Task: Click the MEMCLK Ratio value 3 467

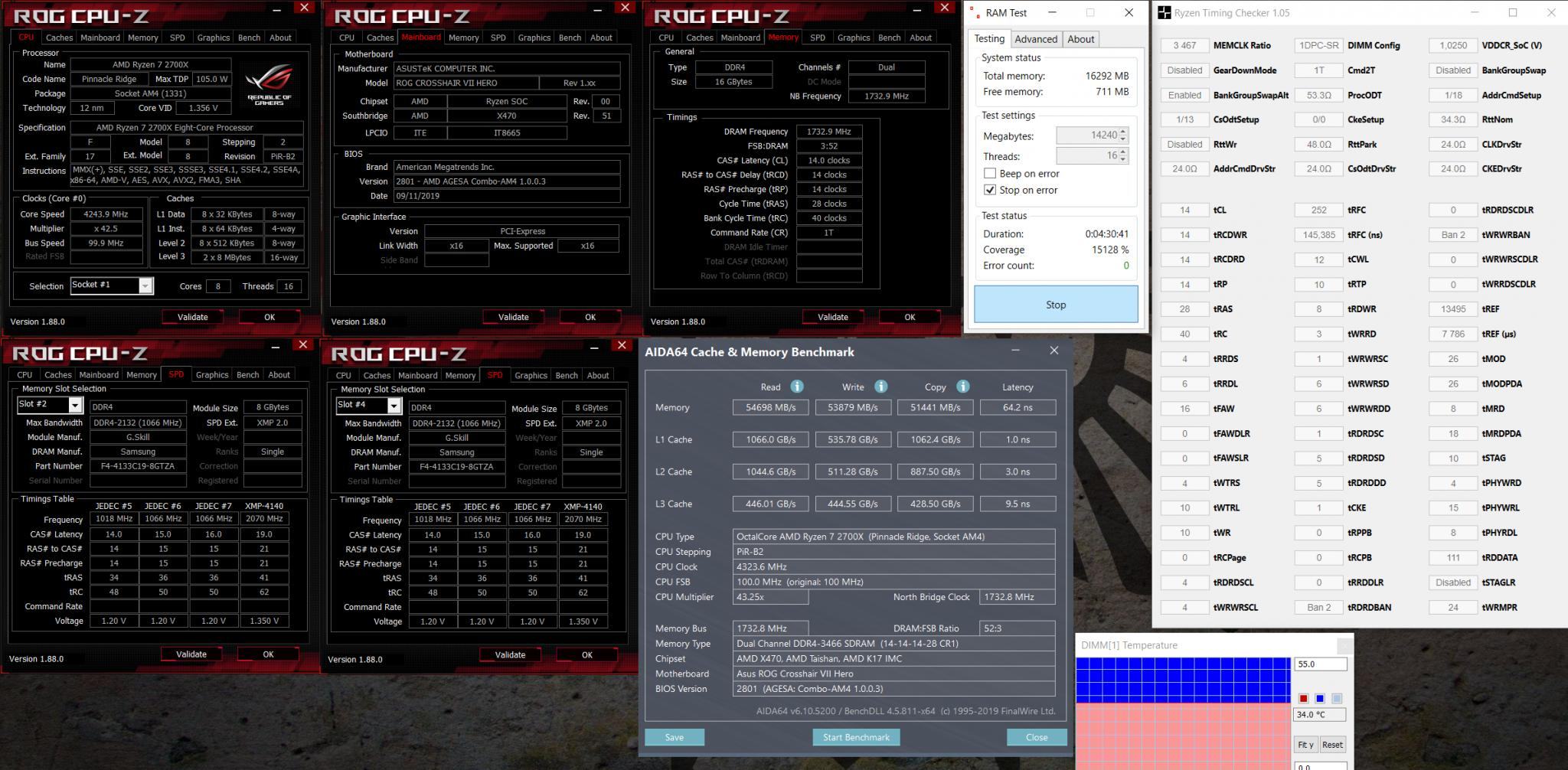Action: (1184, 45)
